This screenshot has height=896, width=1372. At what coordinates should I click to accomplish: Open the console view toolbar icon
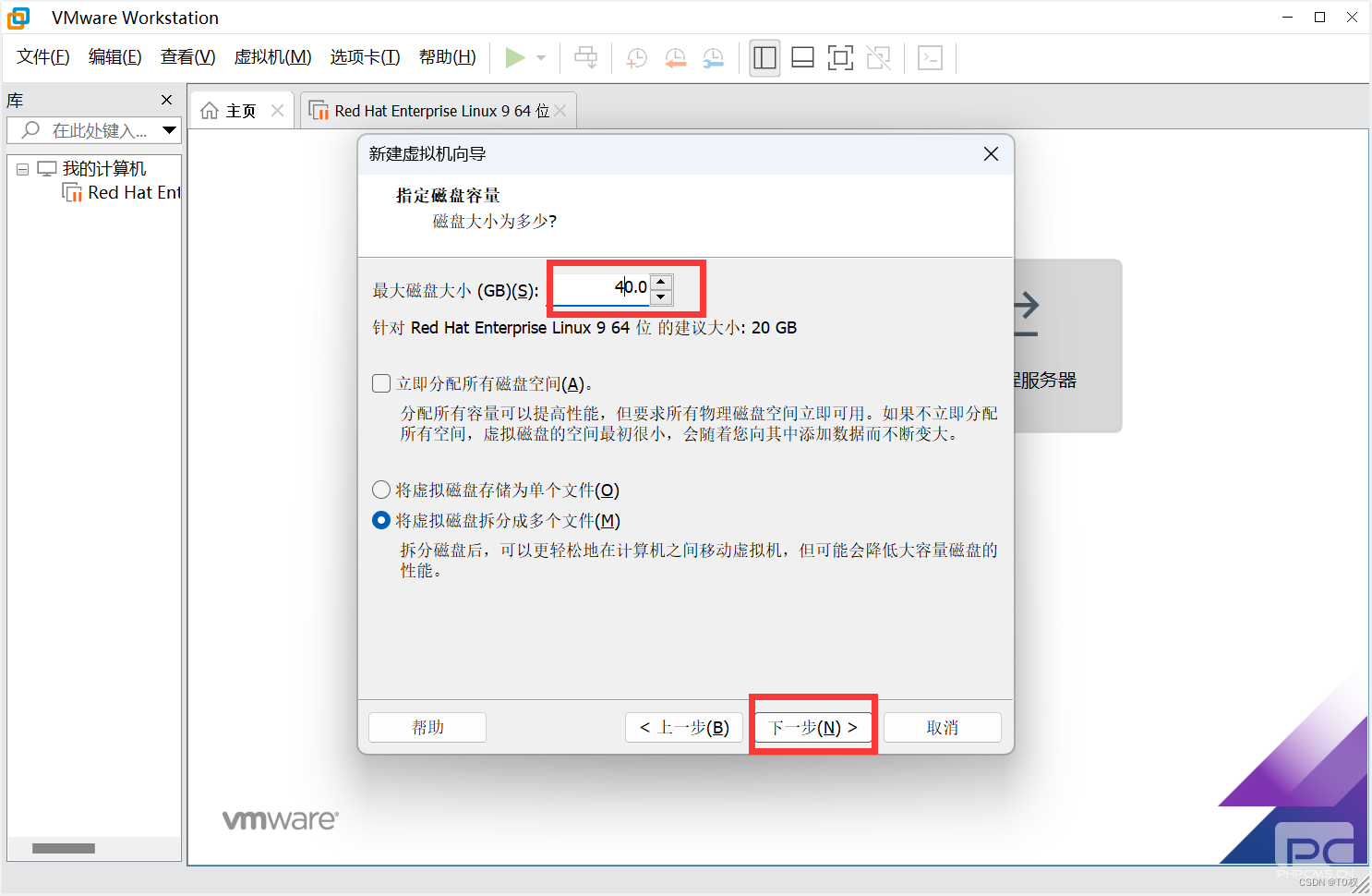point(930,58)
